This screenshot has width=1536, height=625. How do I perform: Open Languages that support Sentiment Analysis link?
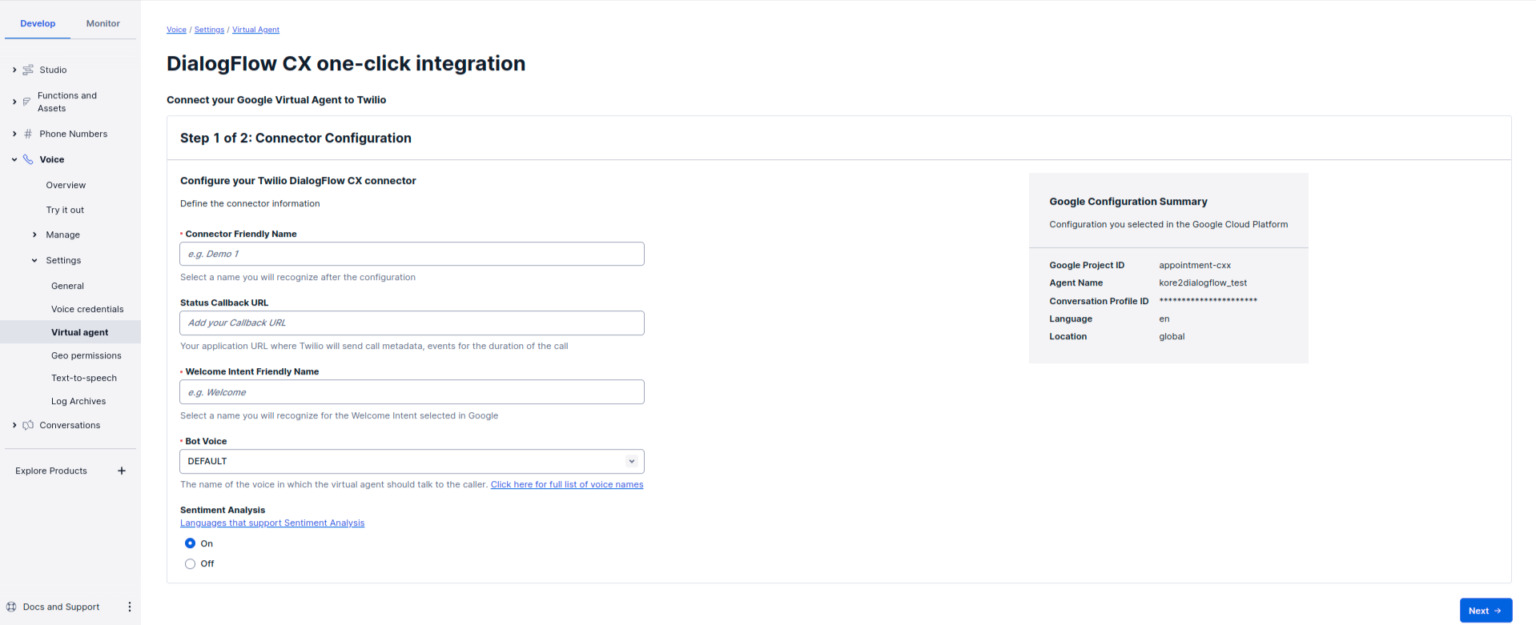tap(272, 522)
